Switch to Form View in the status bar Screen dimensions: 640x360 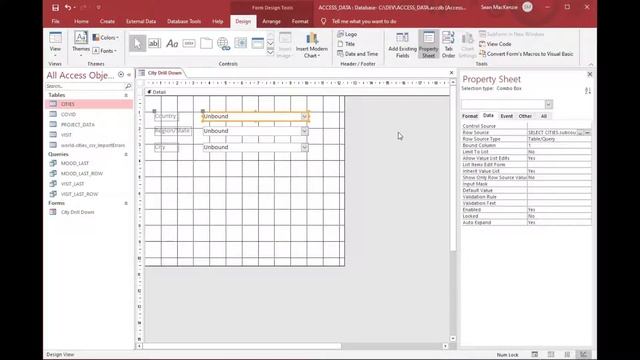[535, 354]
